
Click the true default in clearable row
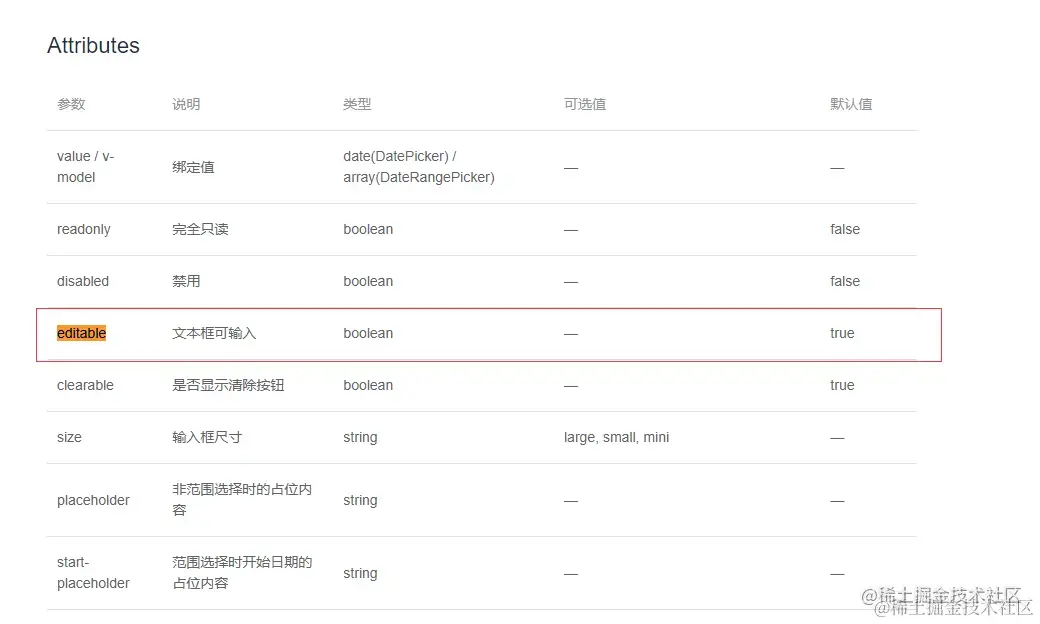tap(842, 385)
